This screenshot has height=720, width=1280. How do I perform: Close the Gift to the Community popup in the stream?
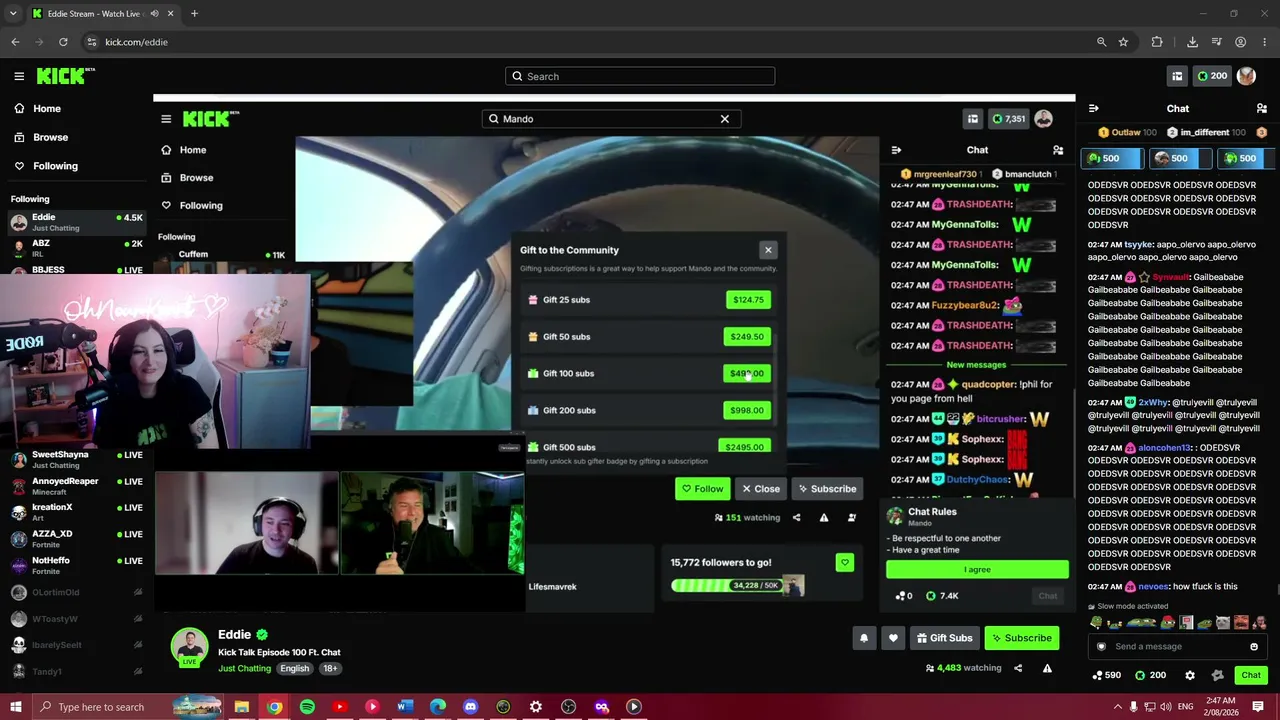pyautogui.click(x=768, y=250)
